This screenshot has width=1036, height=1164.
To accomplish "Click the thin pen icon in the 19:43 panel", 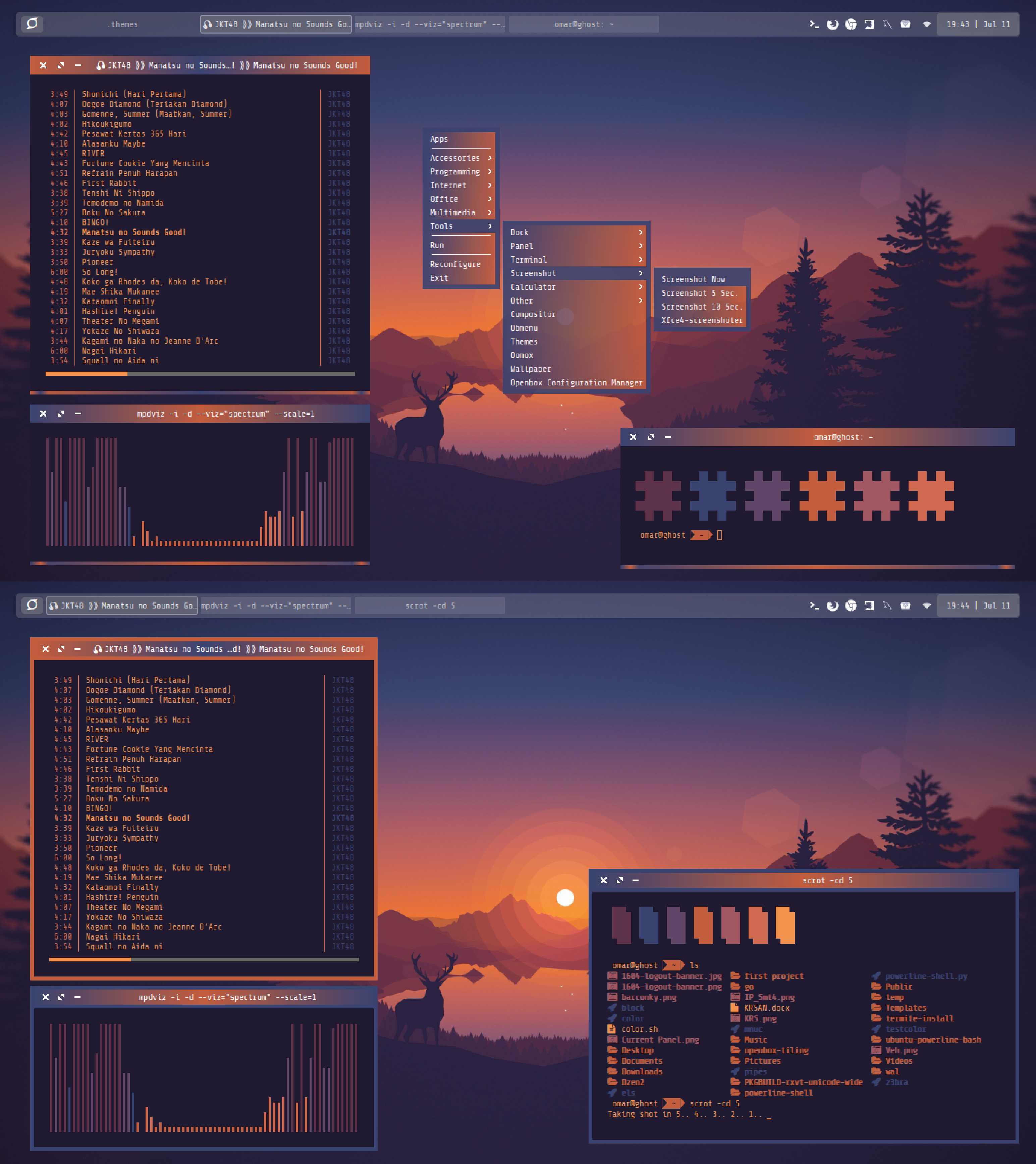I will coord(887,24).
